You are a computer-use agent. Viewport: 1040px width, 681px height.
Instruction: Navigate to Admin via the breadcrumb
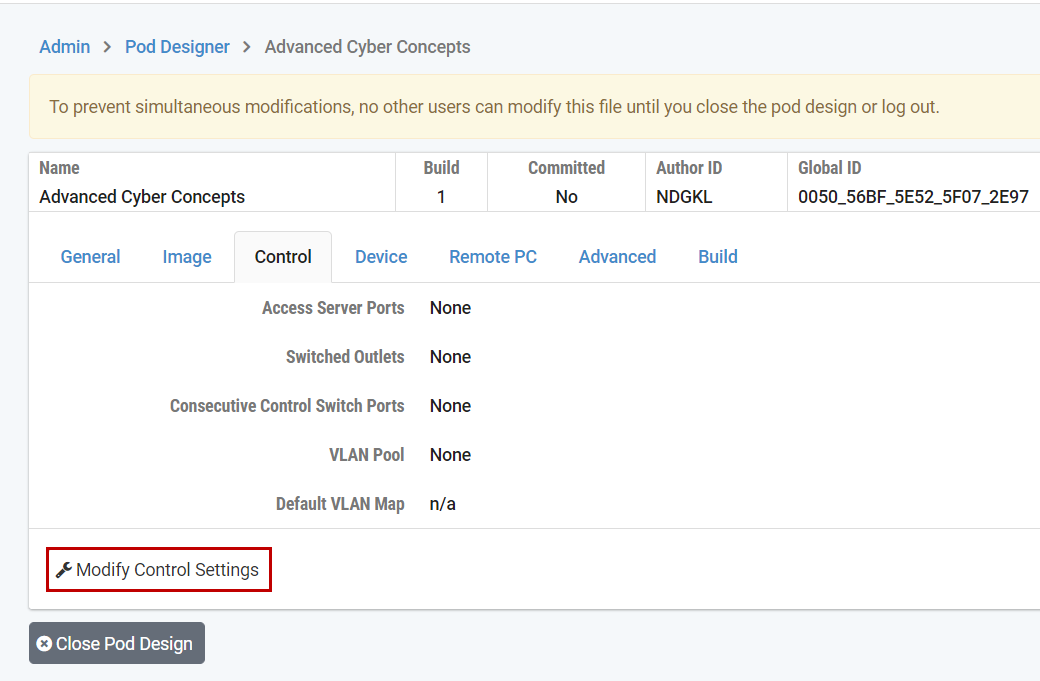tap(64, 46)
